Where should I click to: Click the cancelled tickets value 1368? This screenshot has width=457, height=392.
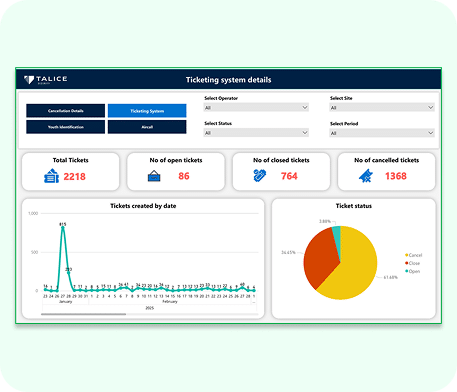tap(396, 176)
